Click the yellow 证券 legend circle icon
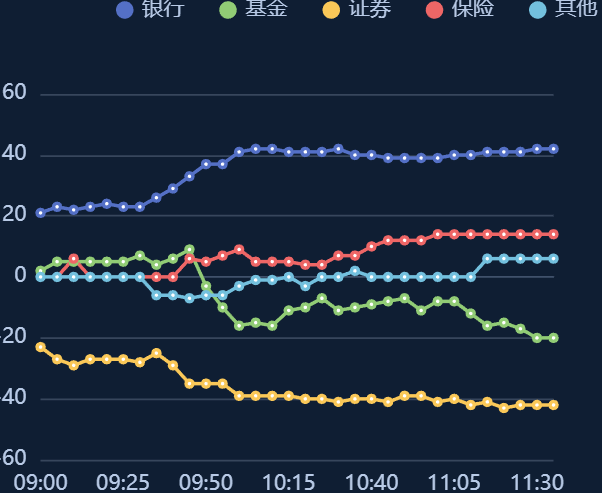This screenshot has width=602, height=493. (331, 10)
